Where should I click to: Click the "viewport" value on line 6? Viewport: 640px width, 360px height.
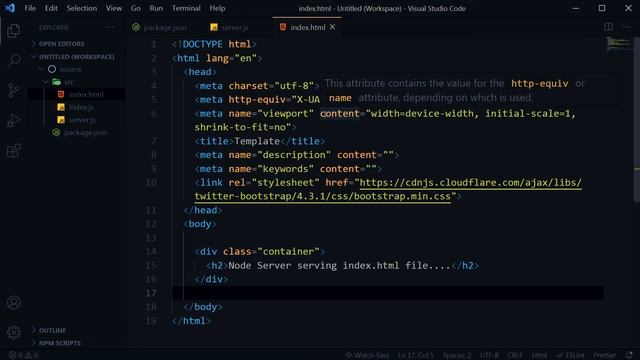pos(286,113)
